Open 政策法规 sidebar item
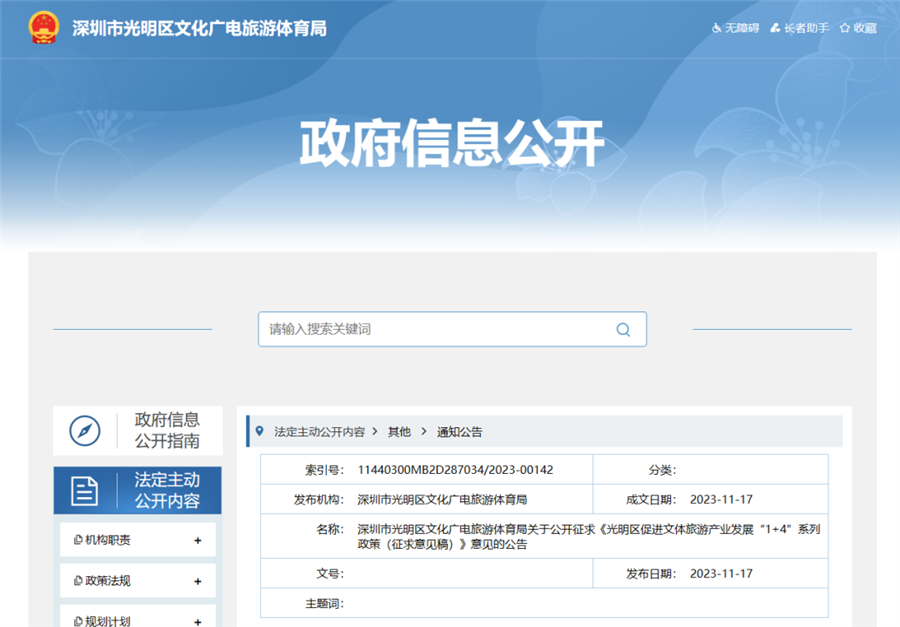This screenshot has width=900, height=627. pos(138,580)
